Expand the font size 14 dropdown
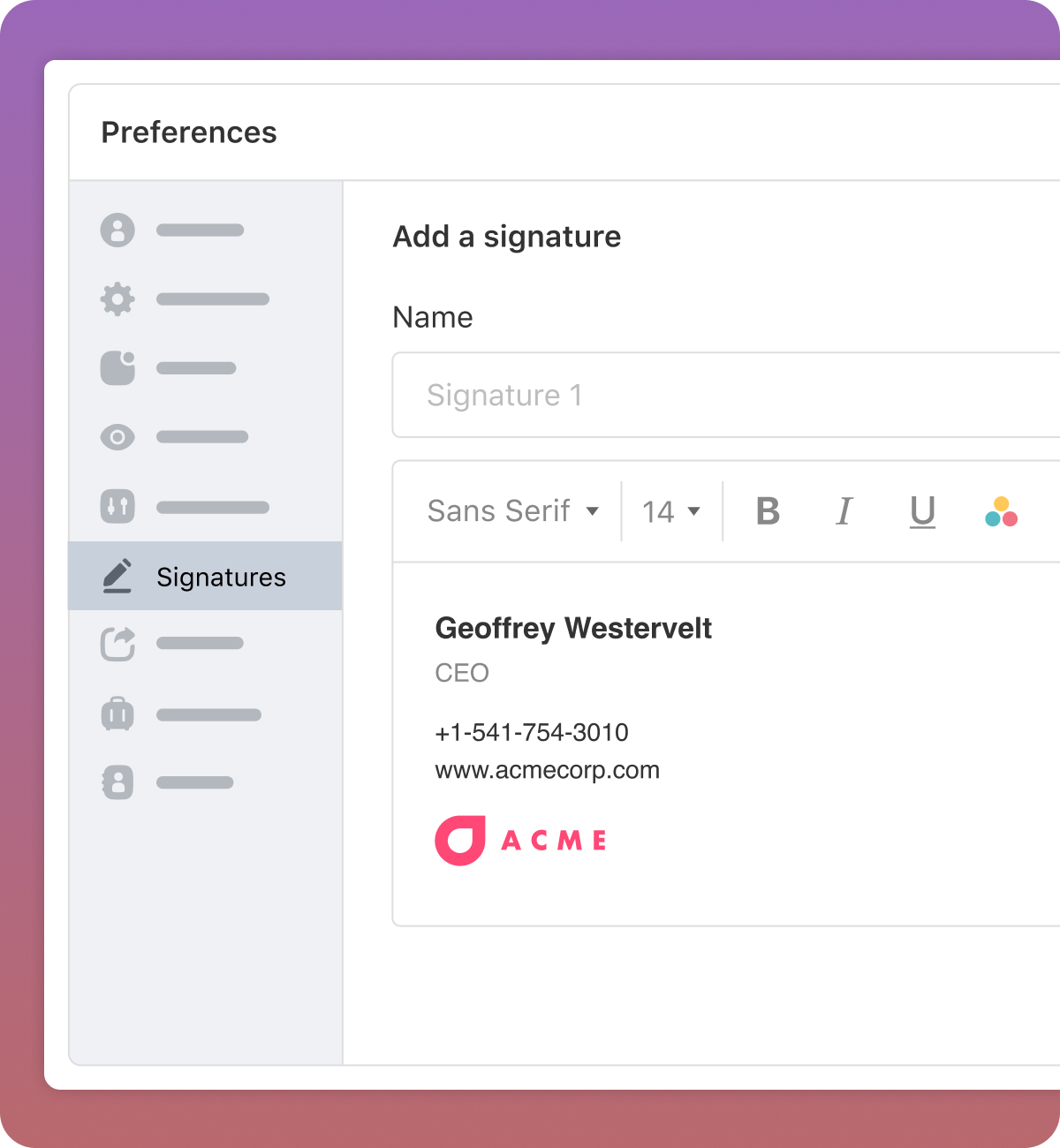The image size is (1060, 1148). (671, 511)
